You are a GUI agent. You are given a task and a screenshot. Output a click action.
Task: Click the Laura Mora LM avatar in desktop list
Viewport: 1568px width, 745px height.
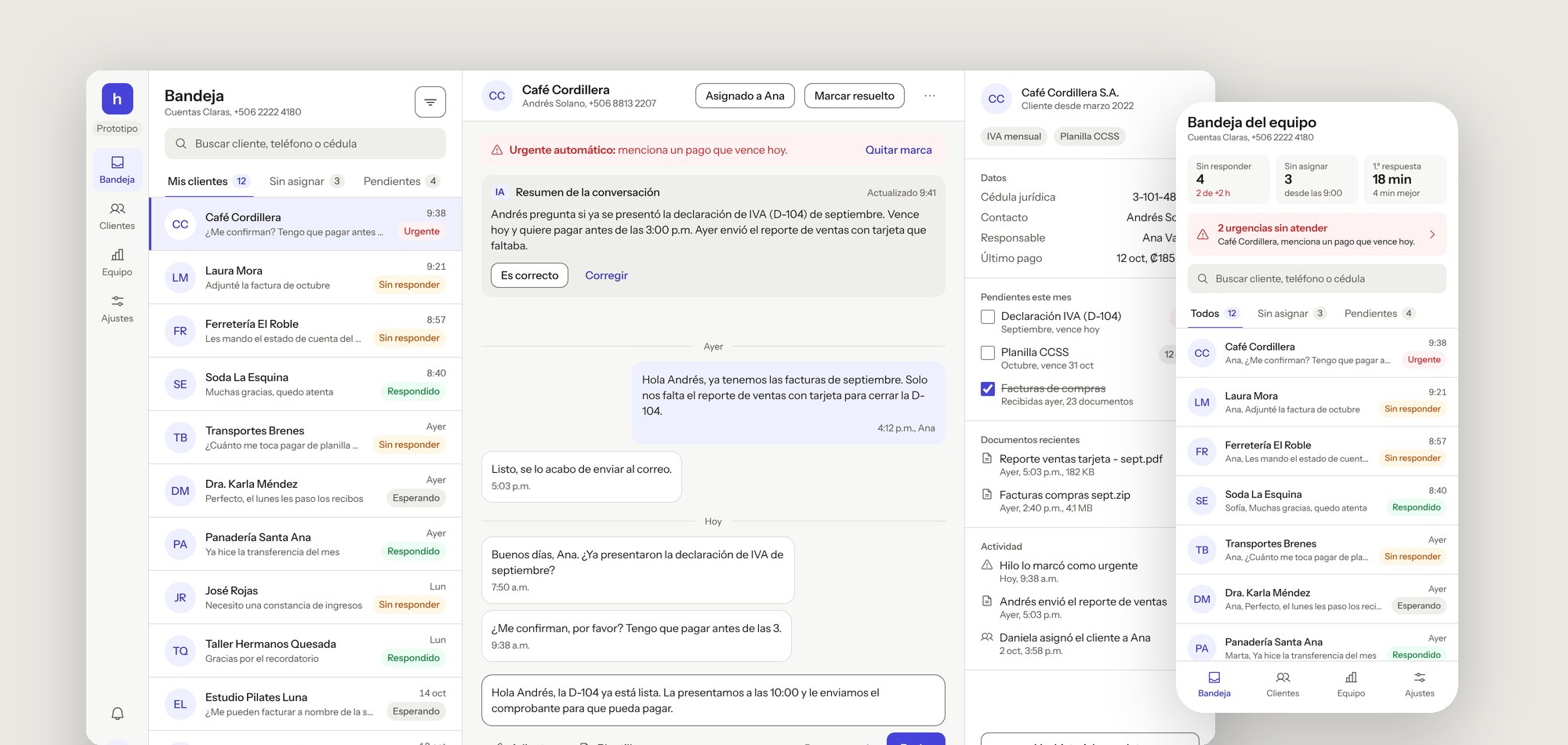(x=180, y=278)
